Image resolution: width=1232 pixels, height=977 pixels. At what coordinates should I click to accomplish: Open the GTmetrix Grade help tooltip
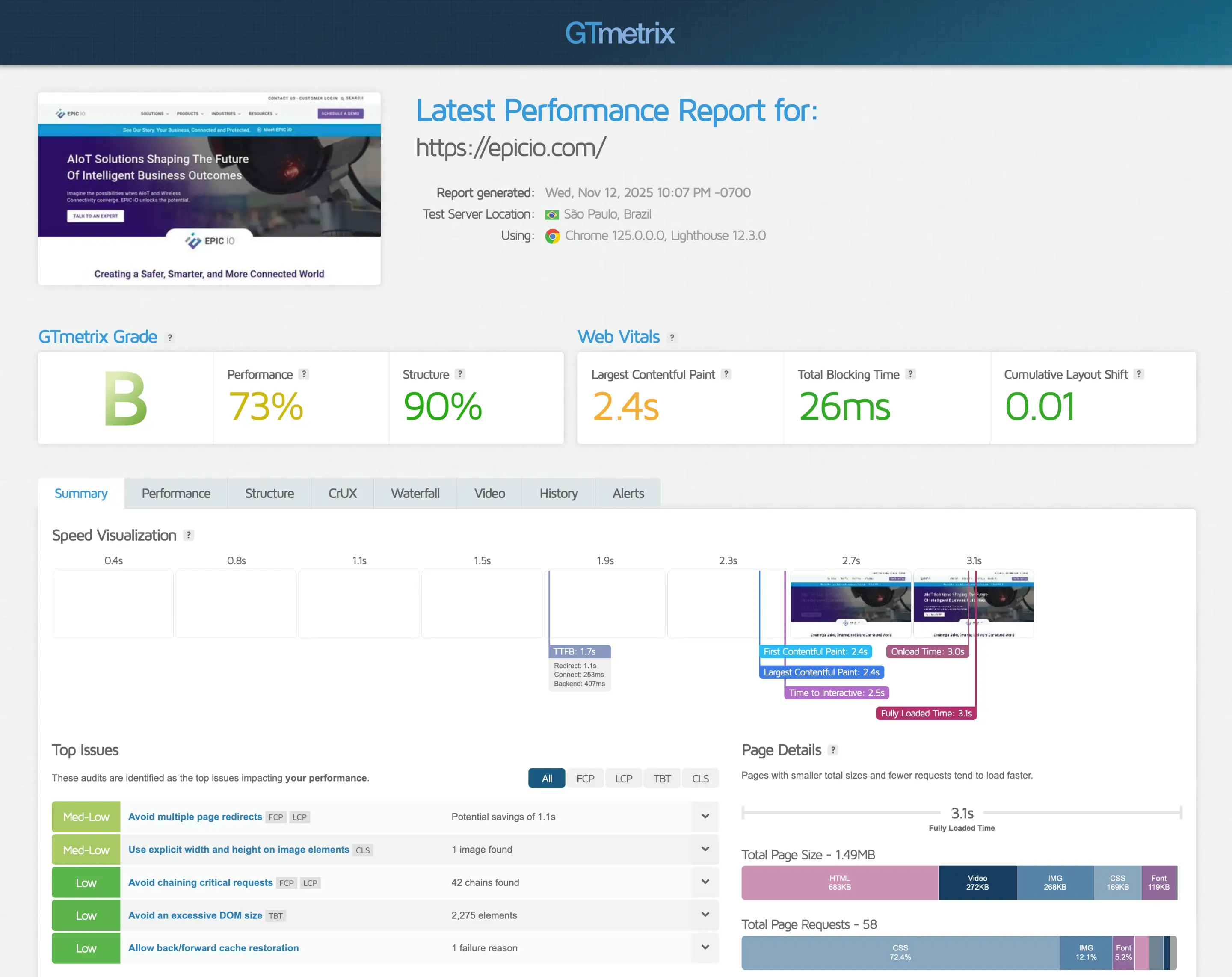[170, 338]
